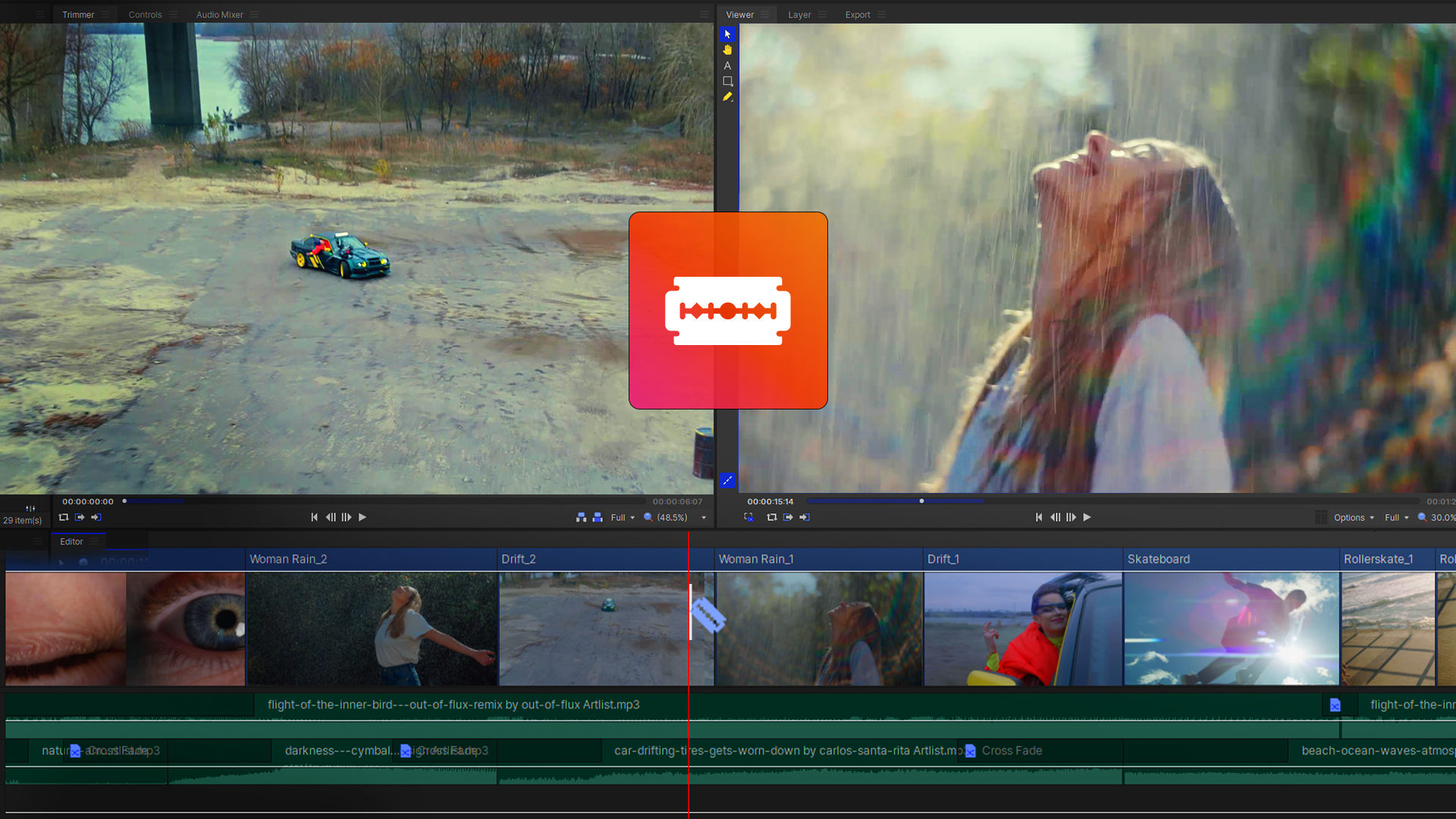Select Woman Rain_1 clip thumbnail
This screenshot has height=819, width=1456.
point(819,629)
